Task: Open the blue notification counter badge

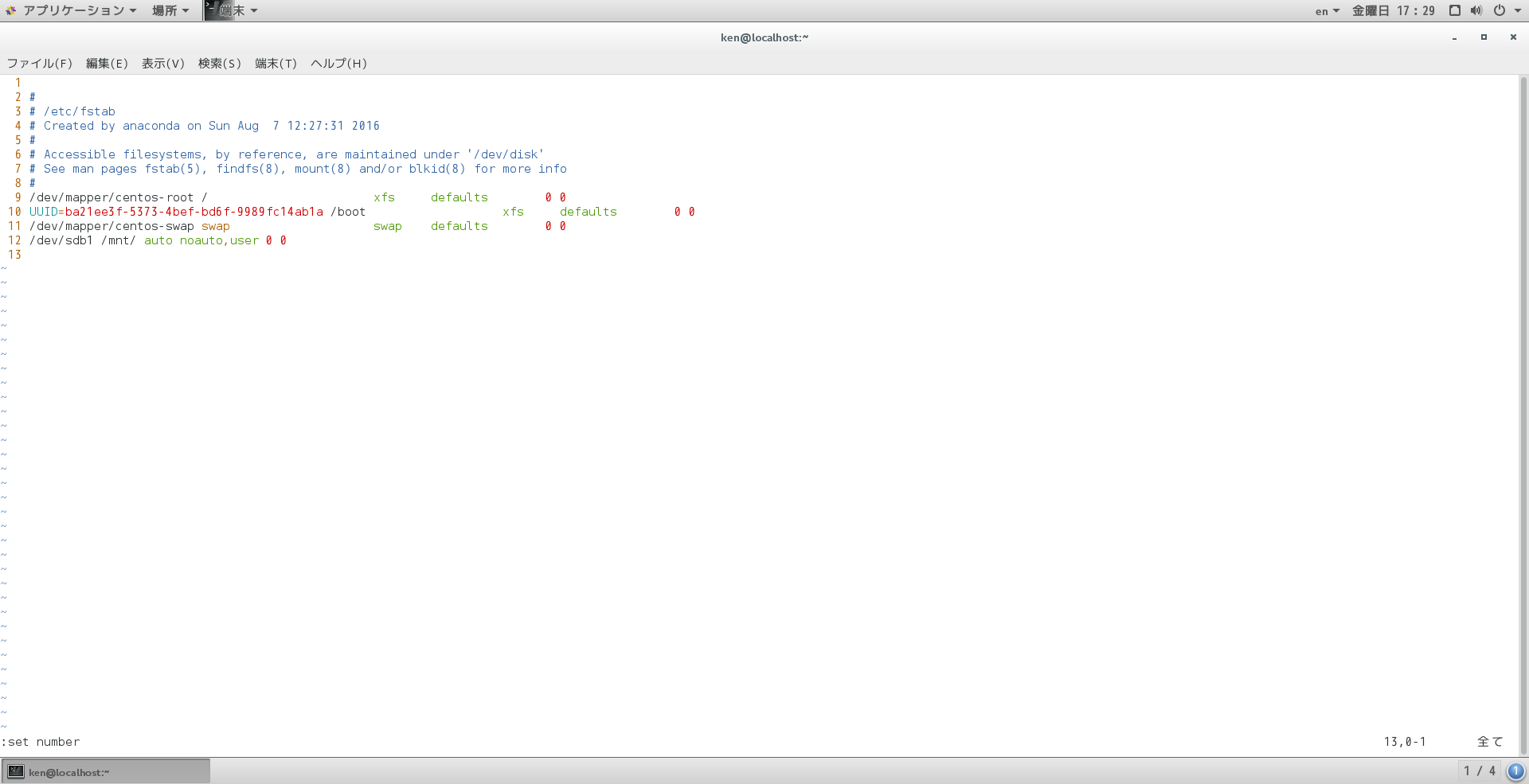Action: (1515, 771)
